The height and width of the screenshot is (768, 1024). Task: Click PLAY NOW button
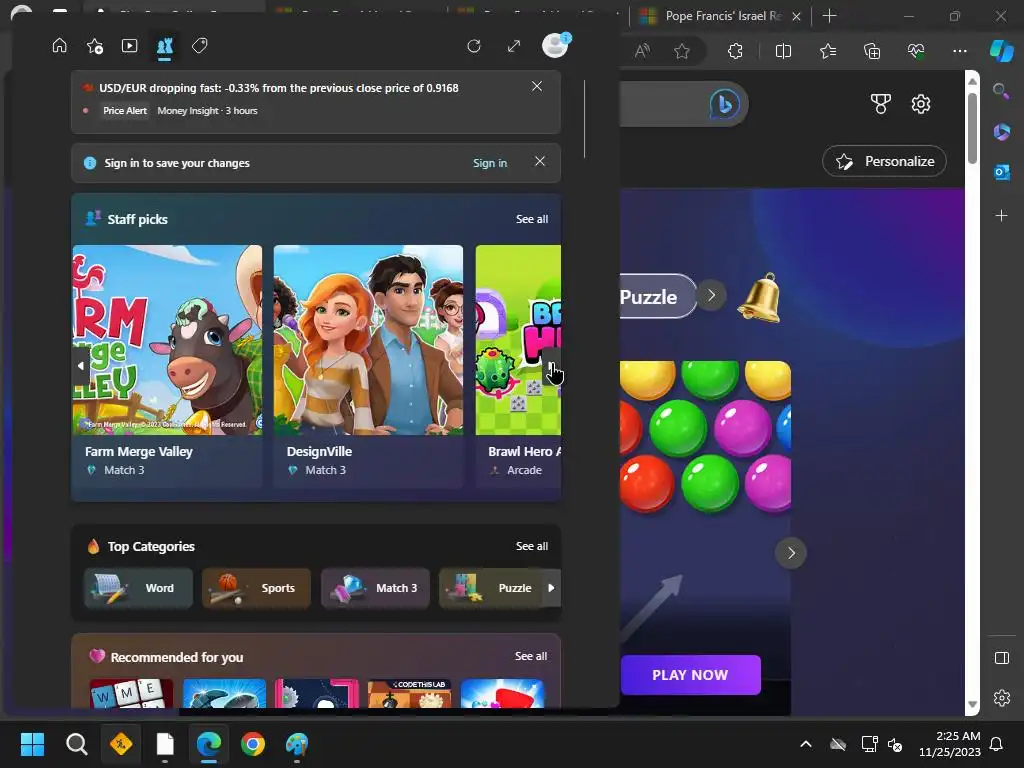tap(690, 675)
